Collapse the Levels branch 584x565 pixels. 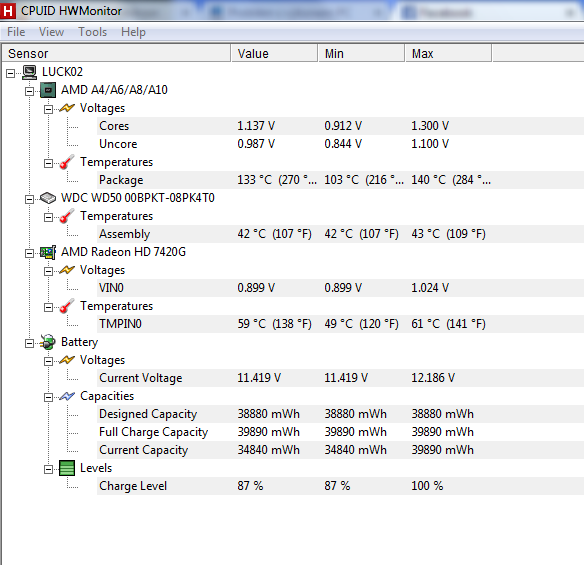click(x=48, y=469)
